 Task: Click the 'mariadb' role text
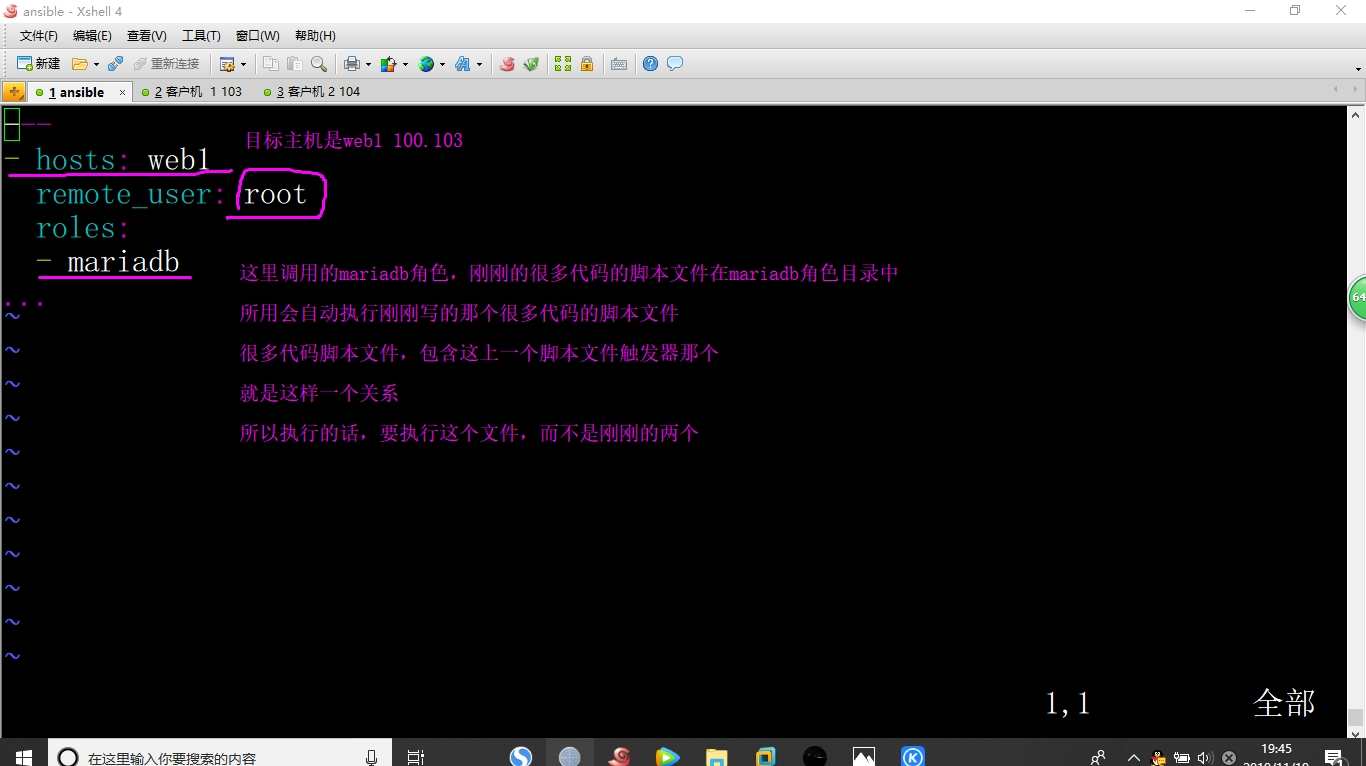pos(123,262)
